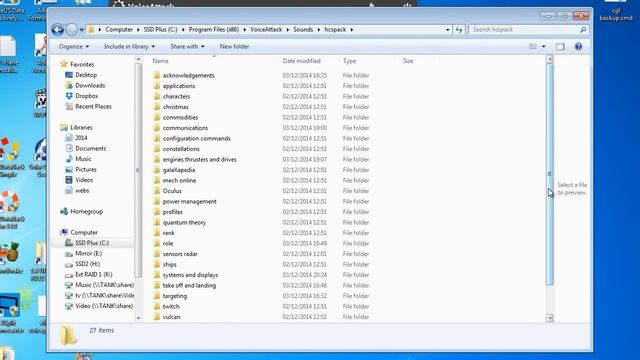Image resolution: width=640 pixels, height=360 pixels.
Task: Open Dropbox in the Favorites list
Action: point(87,96)
